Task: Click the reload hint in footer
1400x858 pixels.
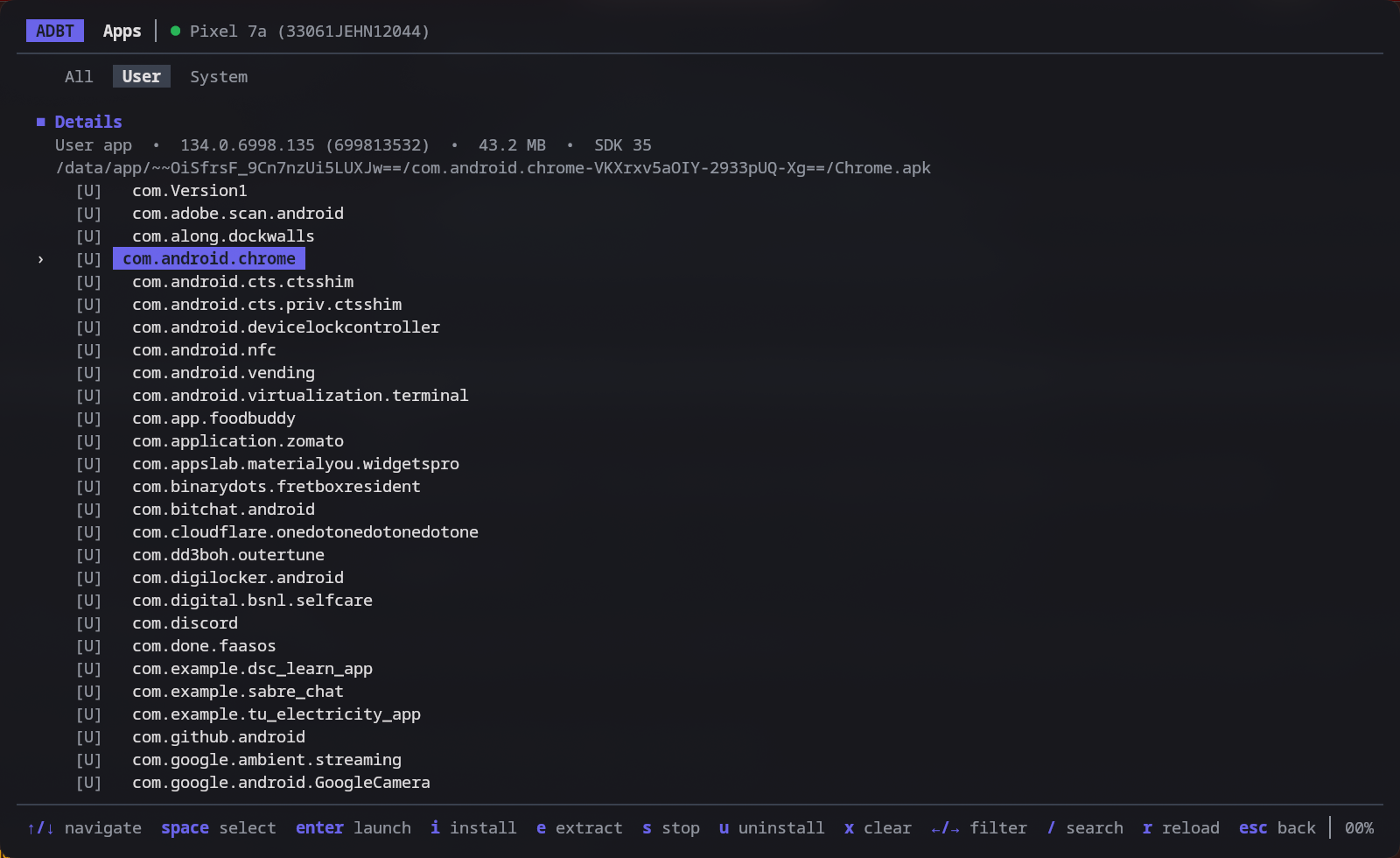Action: pyautogui.click(x=1180, y=827)
